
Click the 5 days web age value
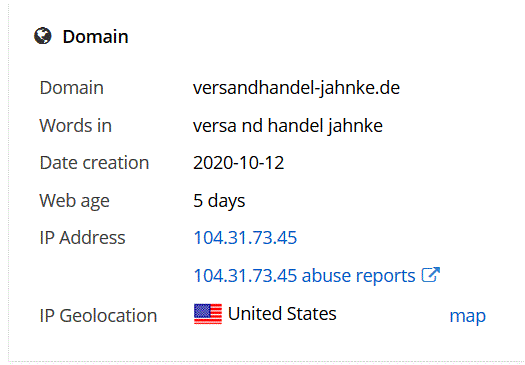219,201
